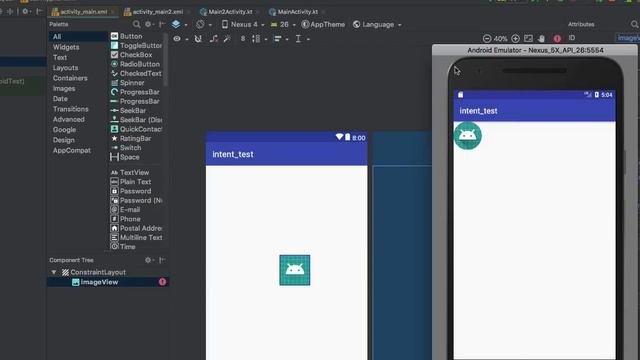Open the design surface layers dropdown
640x360 pixels.
pos(179,24)
